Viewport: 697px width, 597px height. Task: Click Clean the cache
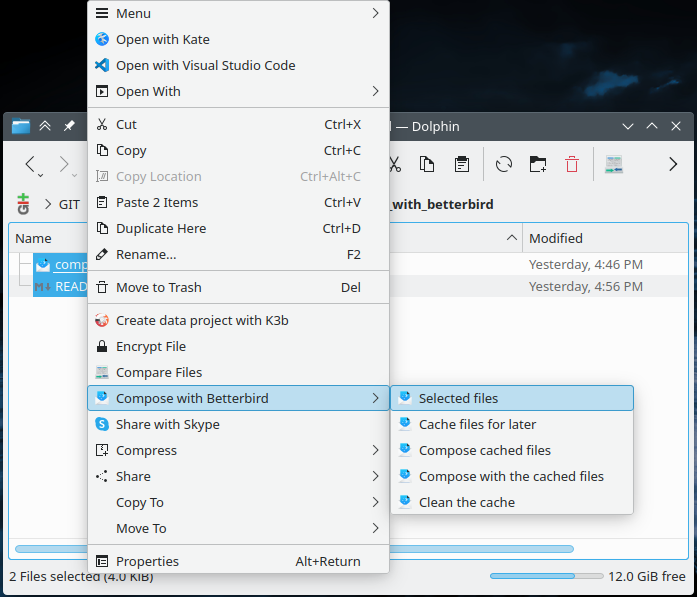click(512, 502)
